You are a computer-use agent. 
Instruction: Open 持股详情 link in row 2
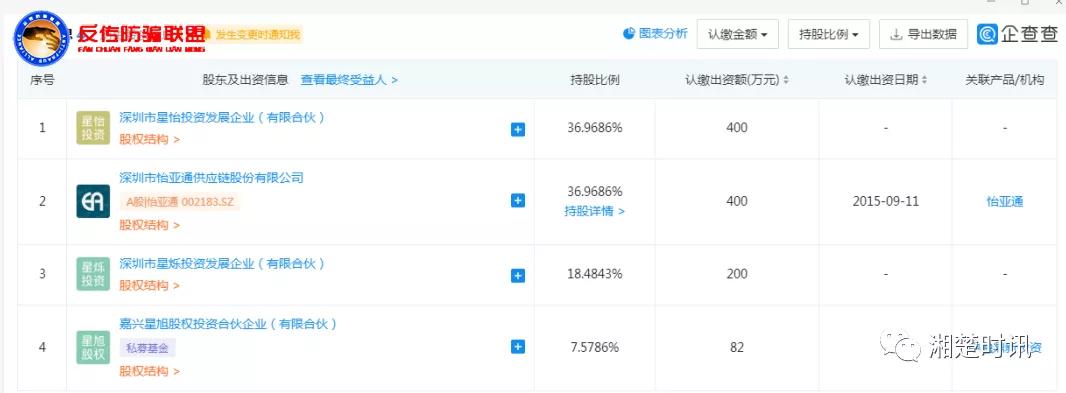pos(594,211)
